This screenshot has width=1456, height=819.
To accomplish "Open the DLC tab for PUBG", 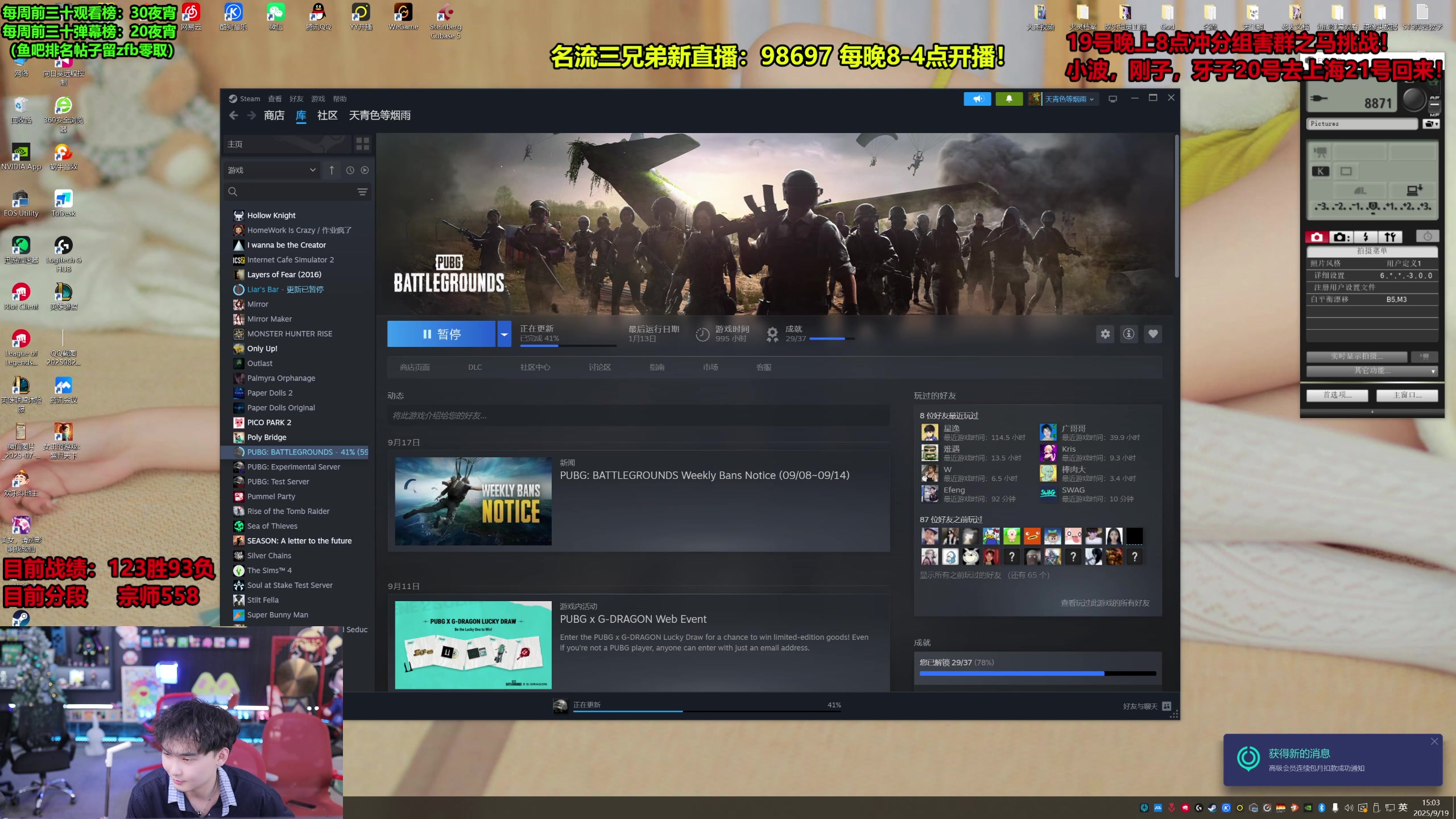I will click(475, 367).
